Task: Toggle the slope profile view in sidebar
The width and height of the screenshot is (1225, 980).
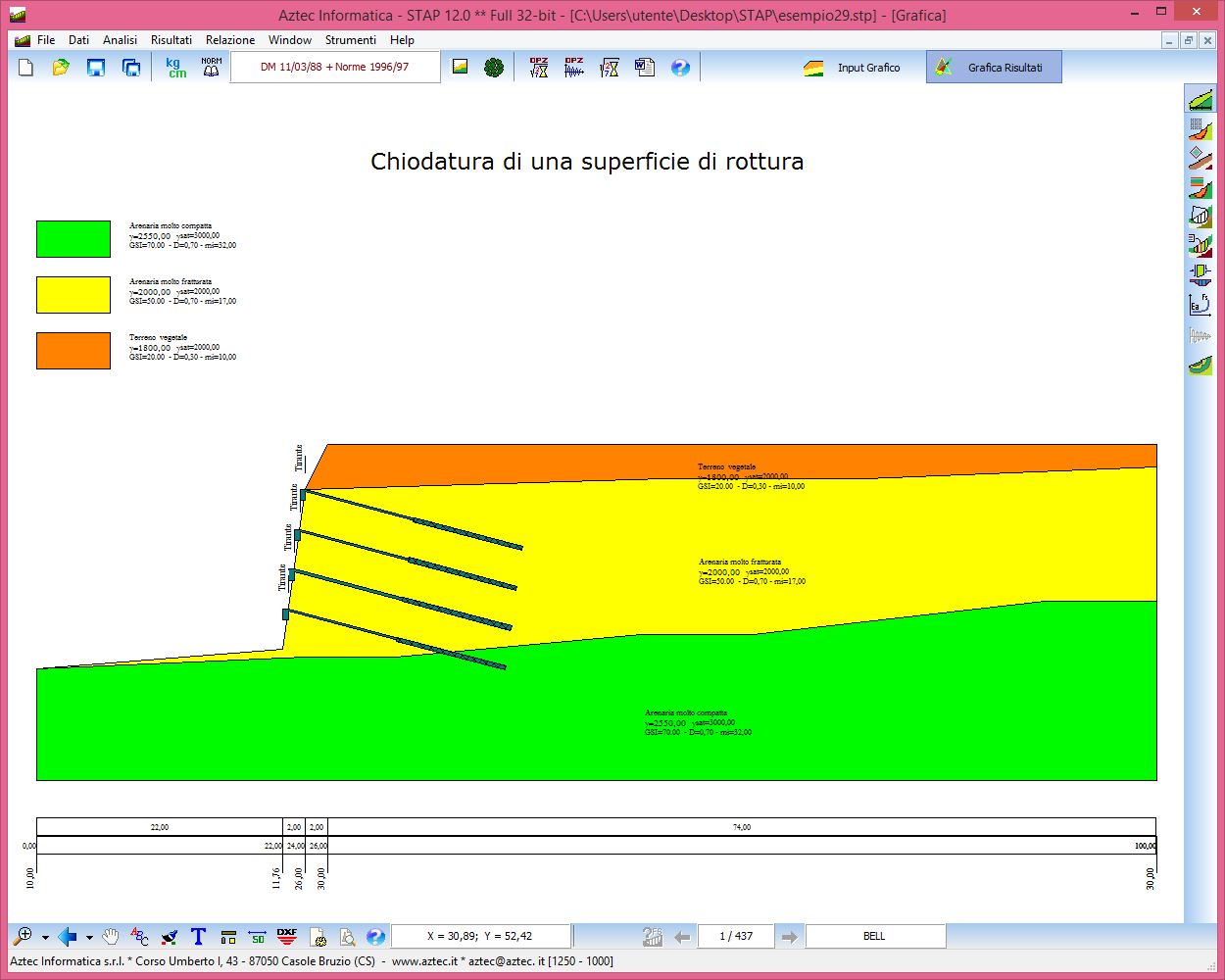Action: pyautogui.click(x=1200, y=100)
